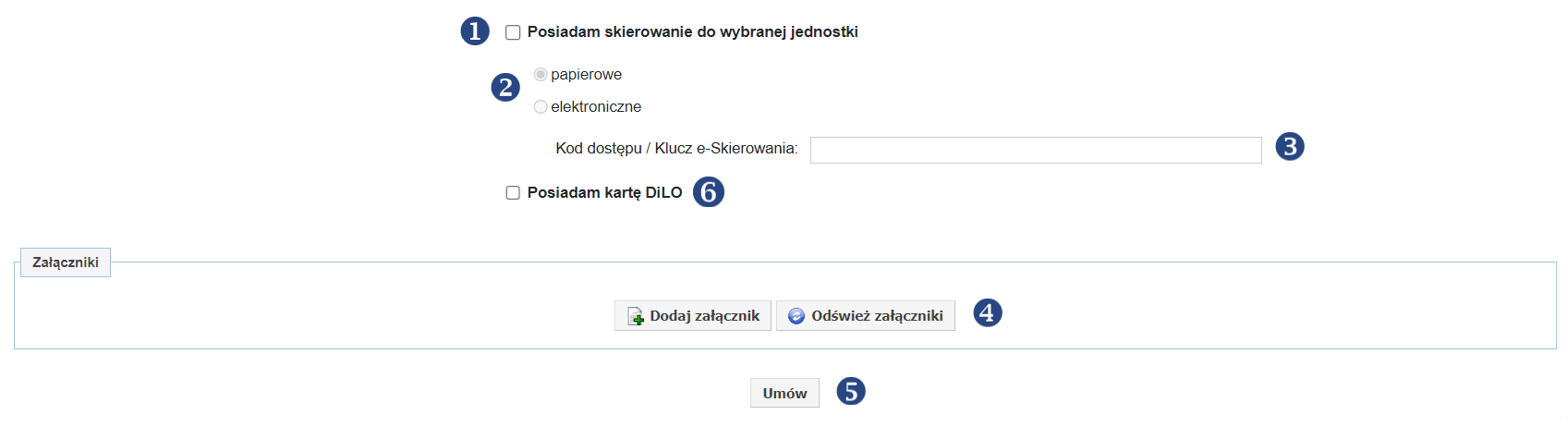Click the 'elektroniczne' label text

coord(596,106)
